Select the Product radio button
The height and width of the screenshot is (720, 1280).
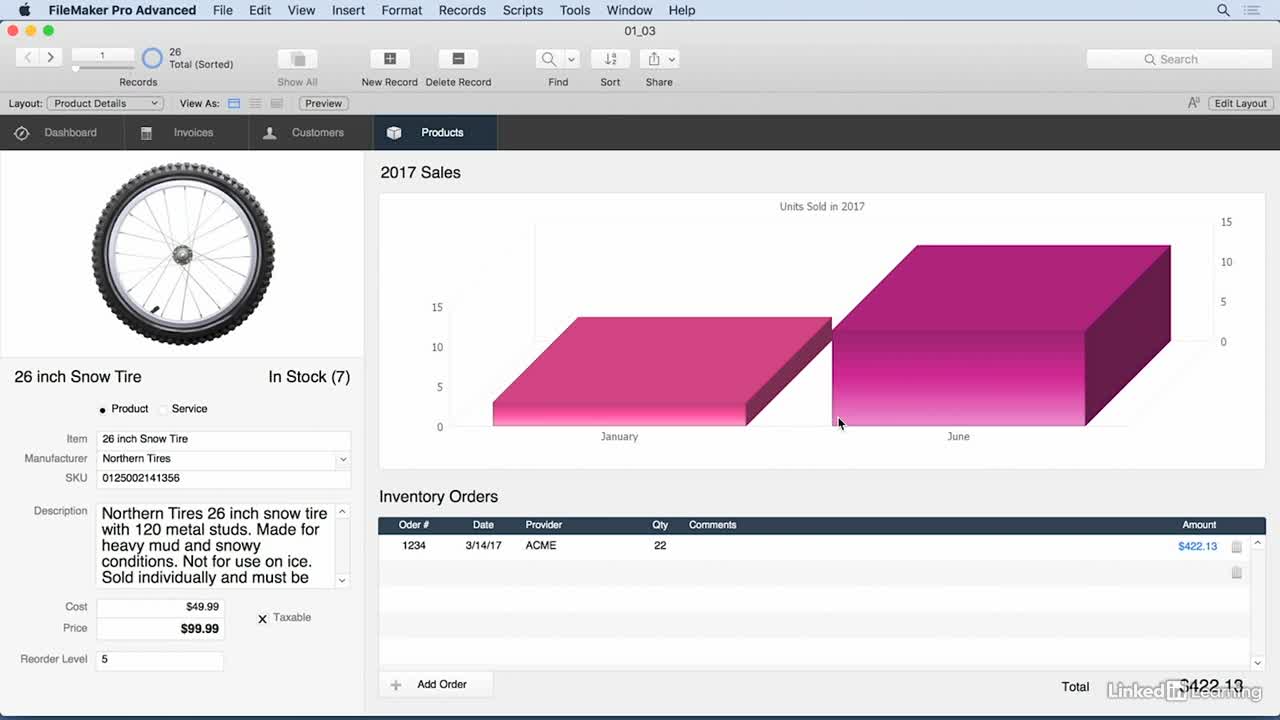[x=103, y=410]
